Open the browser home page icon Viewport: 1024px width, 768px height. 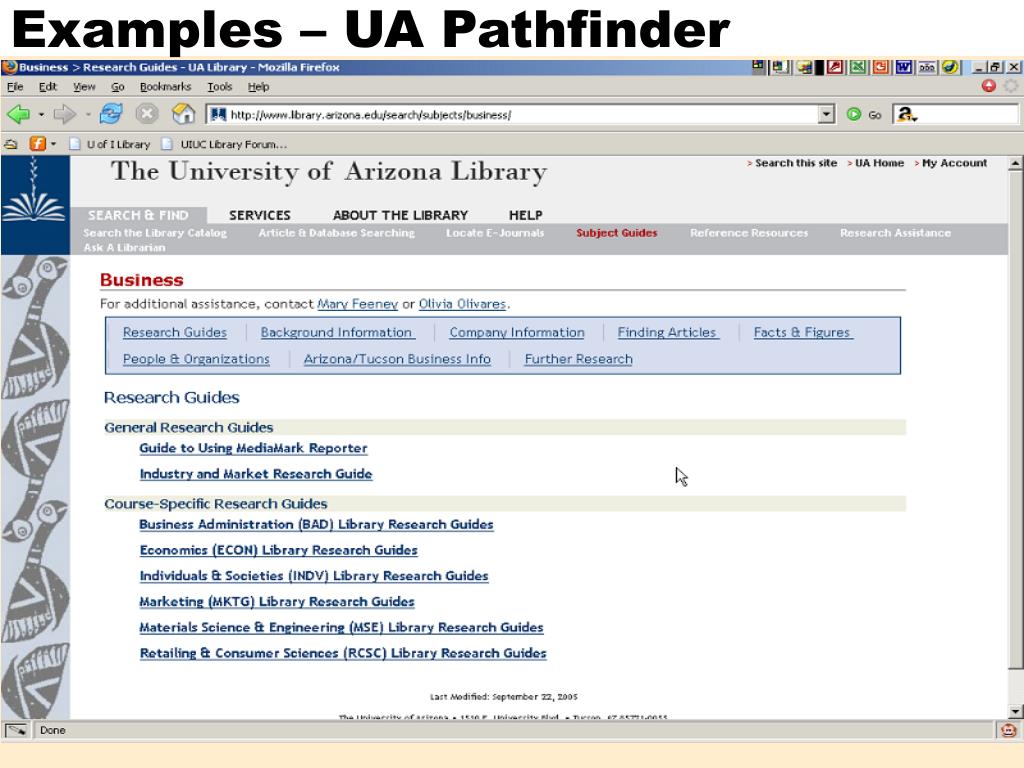click(x=184, y=114)
